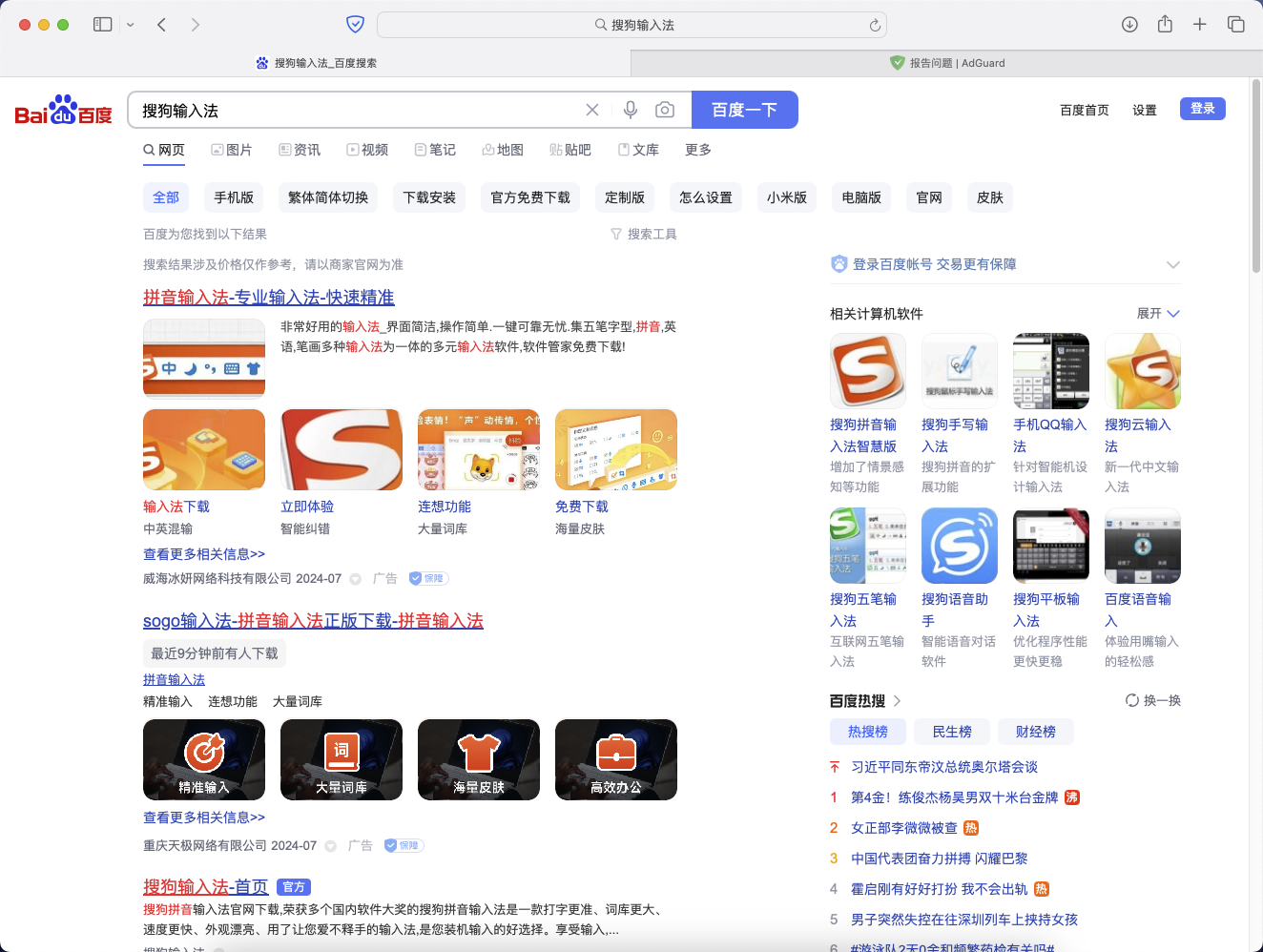
Task: Click the 精准输入 target icon card
Action: (x=204, y=759)
